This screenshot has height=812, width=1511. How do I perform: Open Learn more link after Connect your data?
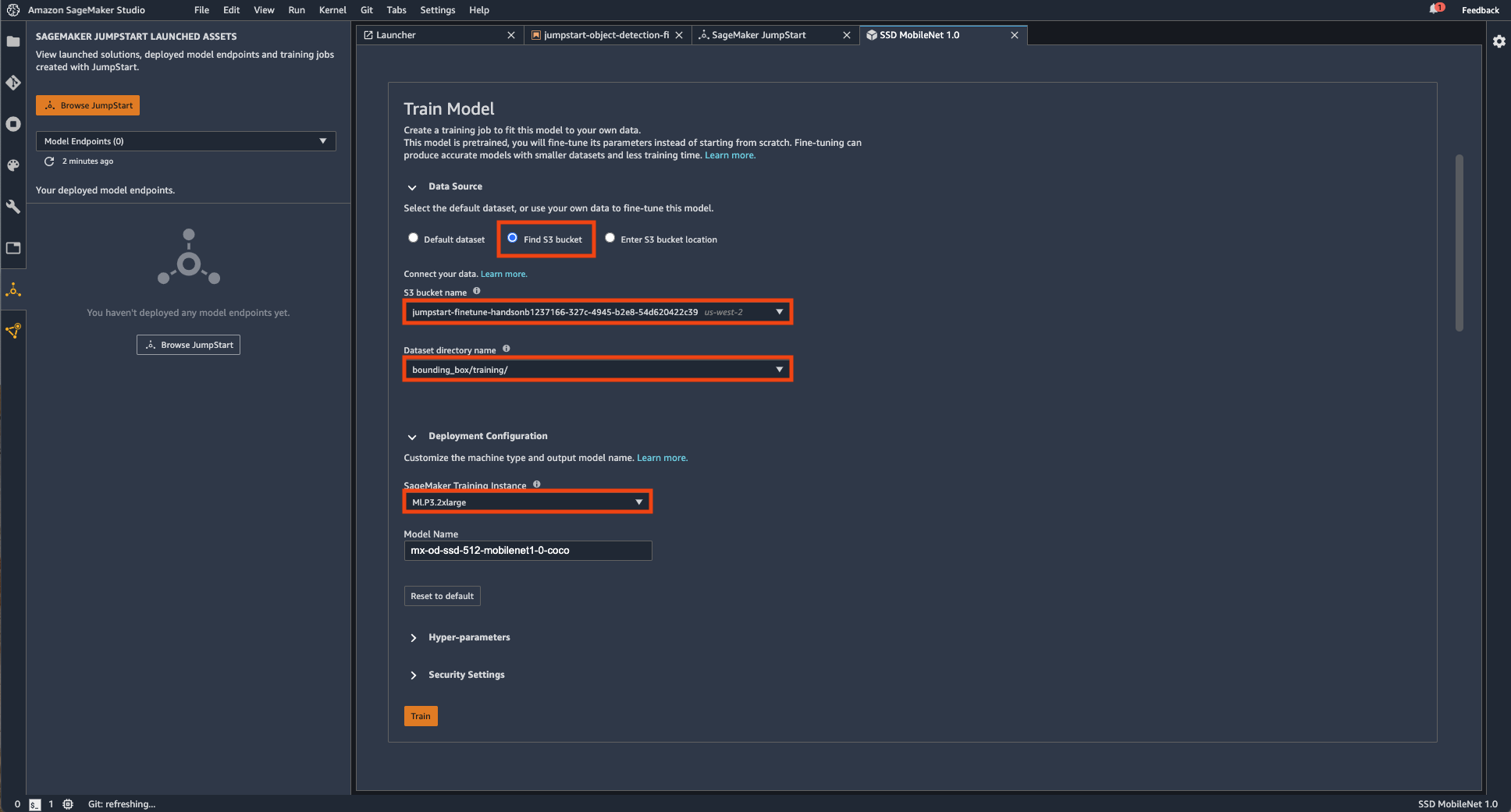click(x=503, y=274)
